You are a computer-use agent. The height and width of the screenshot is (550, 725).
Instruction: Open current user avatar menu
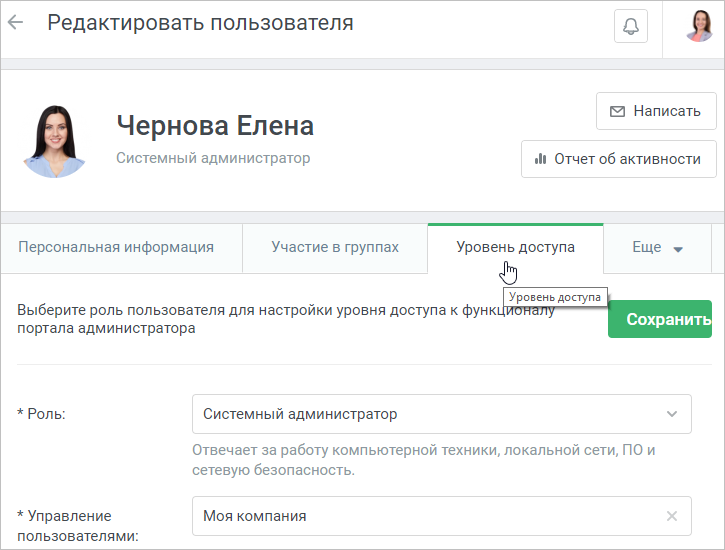(700, 26)
